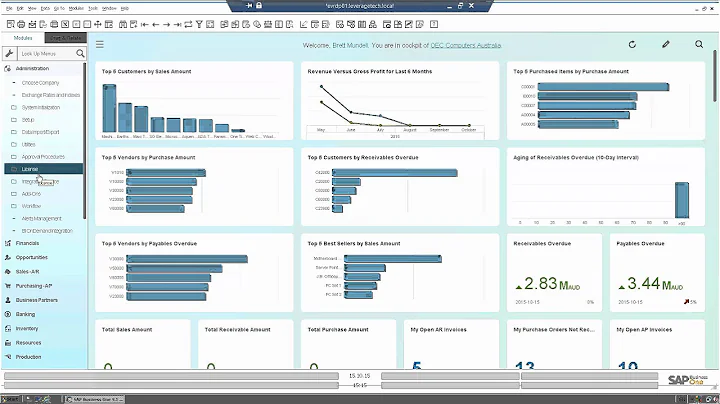This screenshot has height=404, width=720.
Task: Click the lock icon on remote connection bar
Action: tap(259, 6)
